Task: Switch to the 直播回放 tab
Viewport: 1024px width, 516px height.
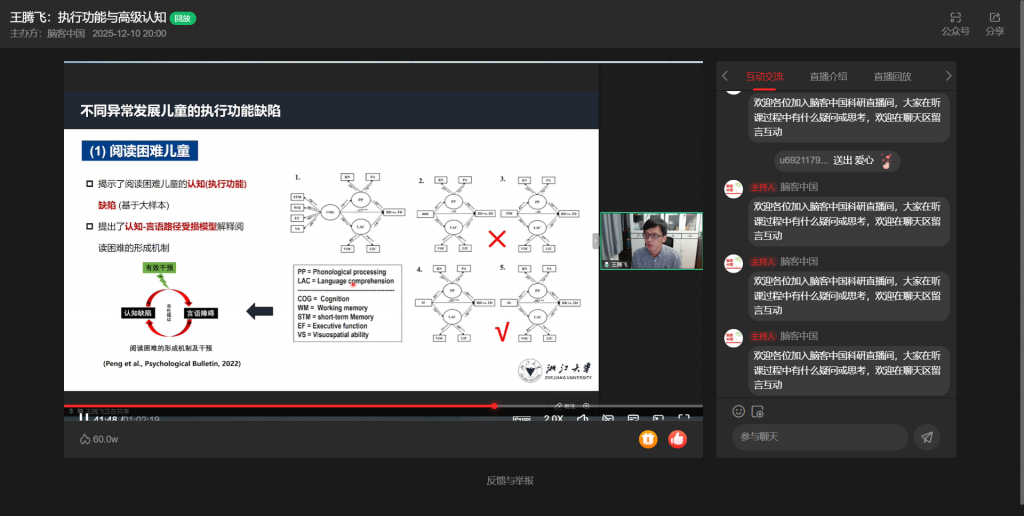Action: coord(892,76)
